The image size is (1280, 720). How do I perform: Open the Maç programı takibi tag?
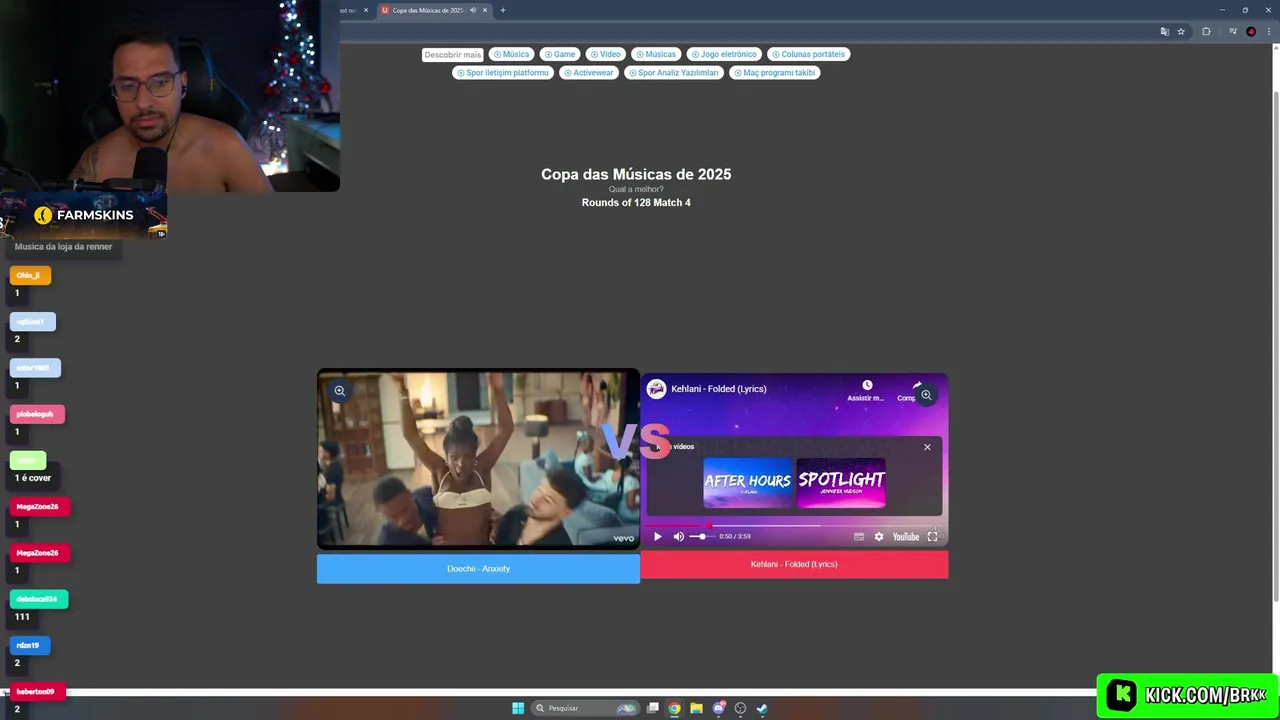click(x=775, y=73)
